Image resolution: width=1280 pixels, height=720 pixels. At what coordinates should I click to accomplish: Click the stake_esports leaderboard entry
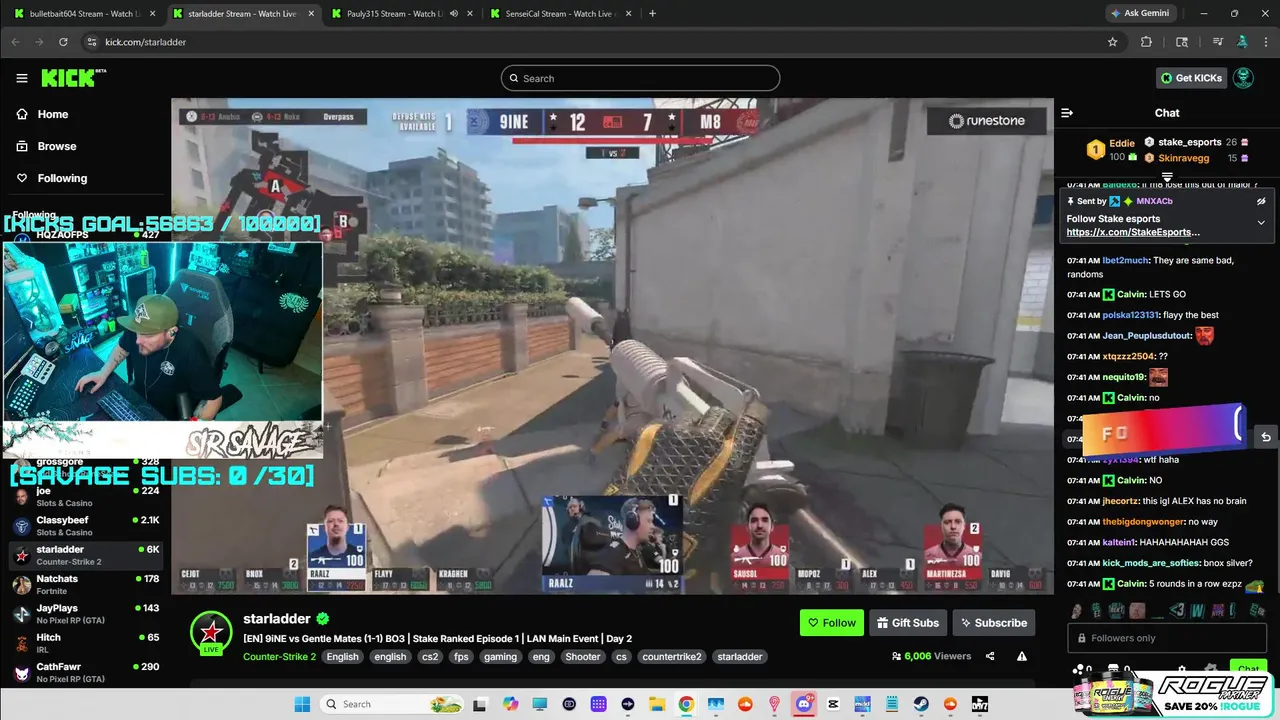pyautogui.click(x=1196, y=142)
